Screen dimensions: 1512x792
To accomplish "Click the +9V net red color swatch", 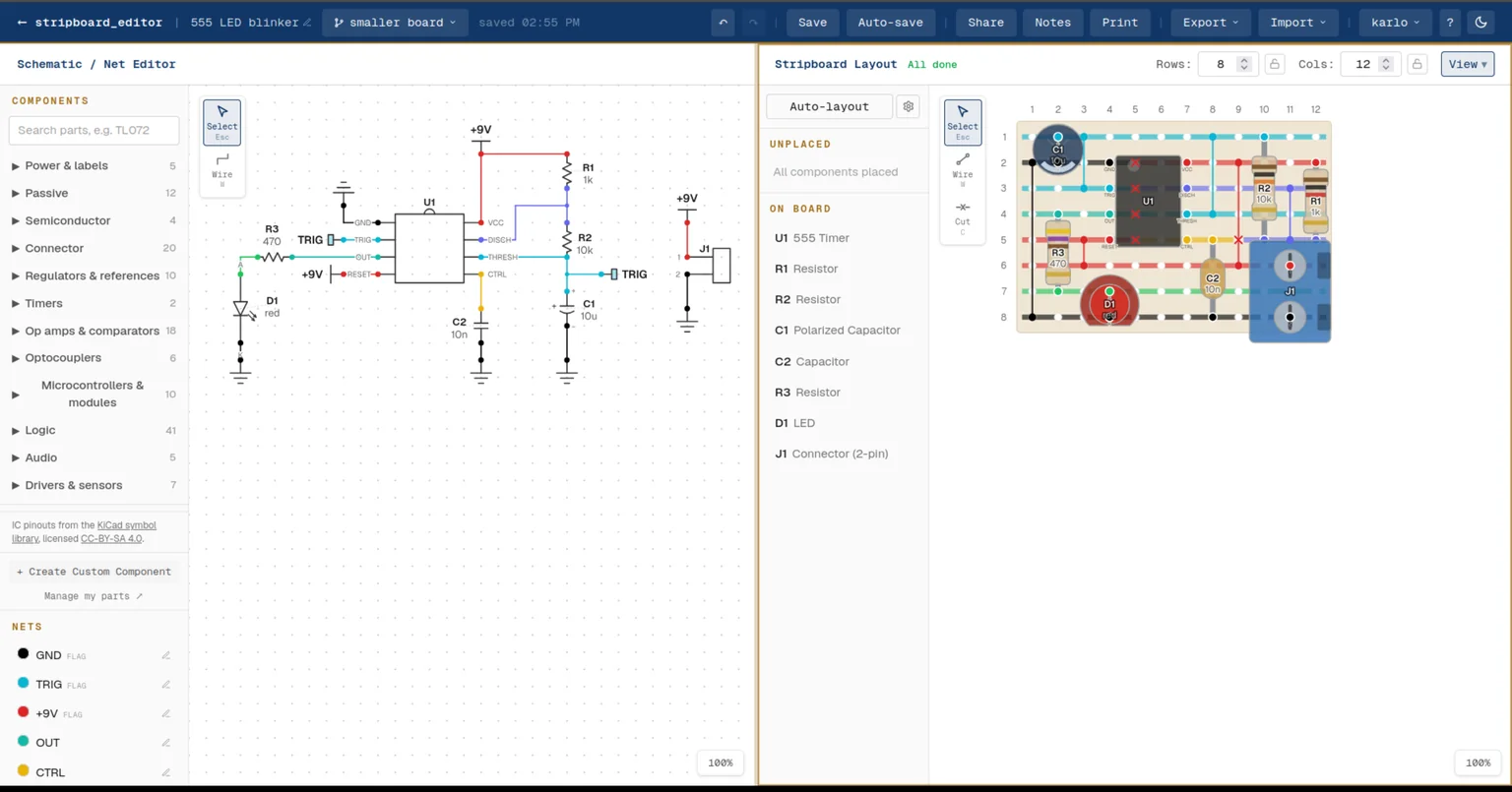I will 24,712.
